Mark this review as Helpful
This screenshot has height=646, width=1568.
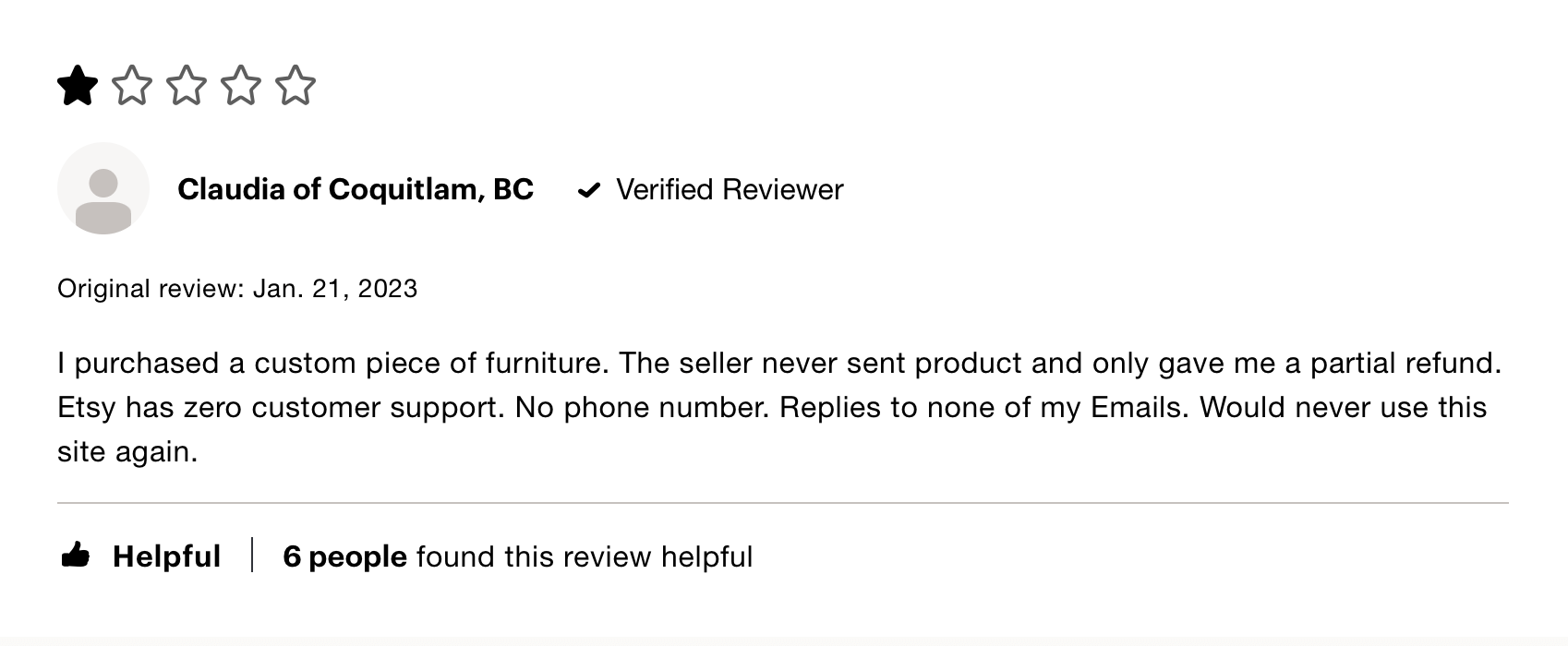click(x=165, y=555)
